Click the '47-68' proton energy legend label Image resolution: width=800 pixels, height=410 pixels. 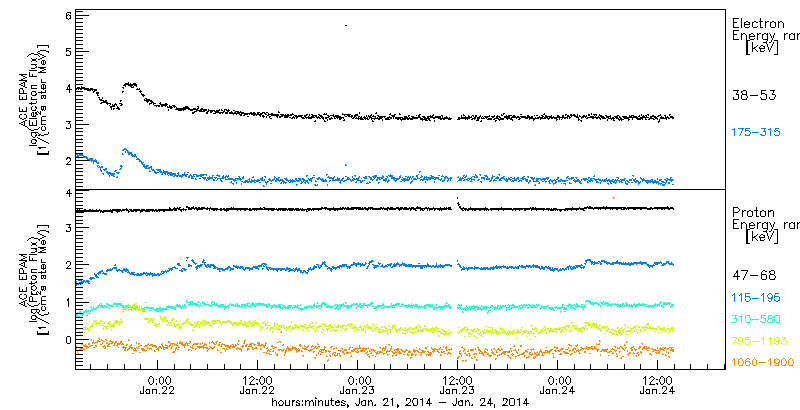(x=754, y=275)
